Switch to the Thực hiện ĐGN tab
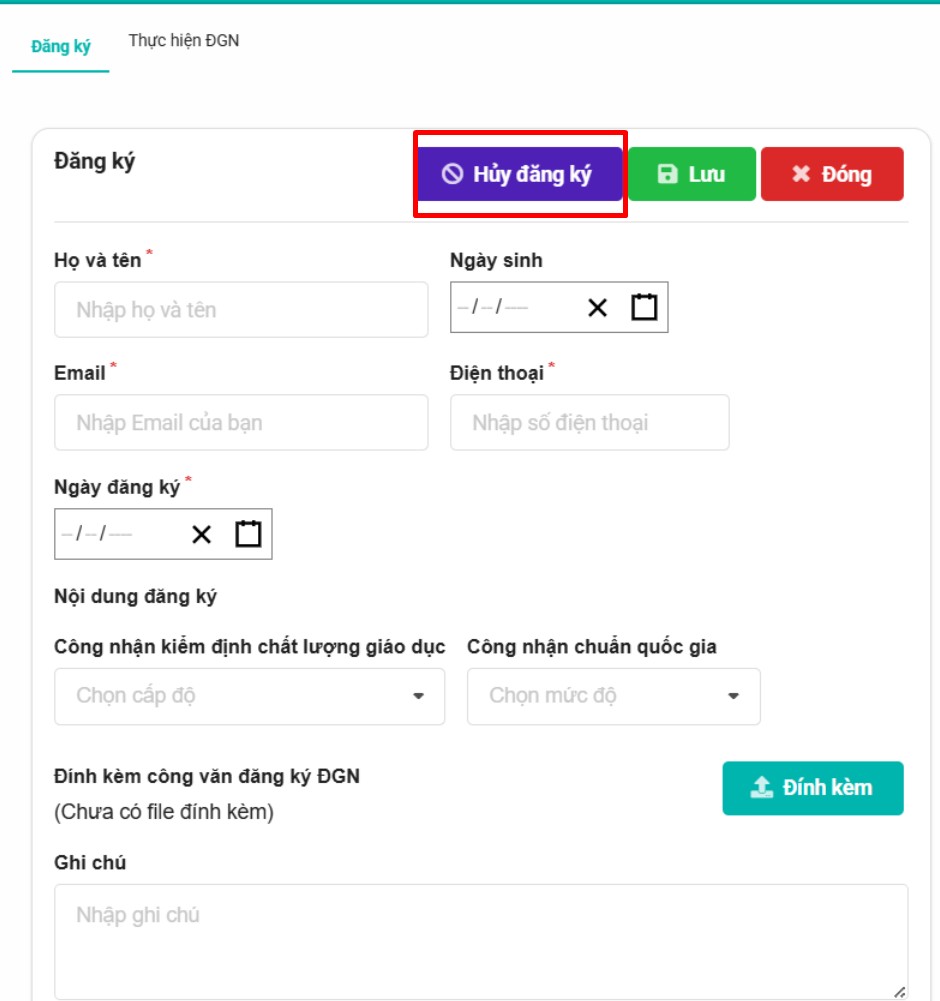940x1001 pixels. [x=184, y=41]
